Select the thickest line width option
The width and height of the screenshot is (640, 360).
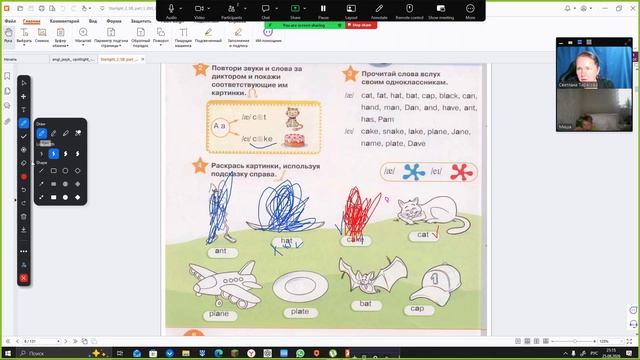[x=78, y=154]
